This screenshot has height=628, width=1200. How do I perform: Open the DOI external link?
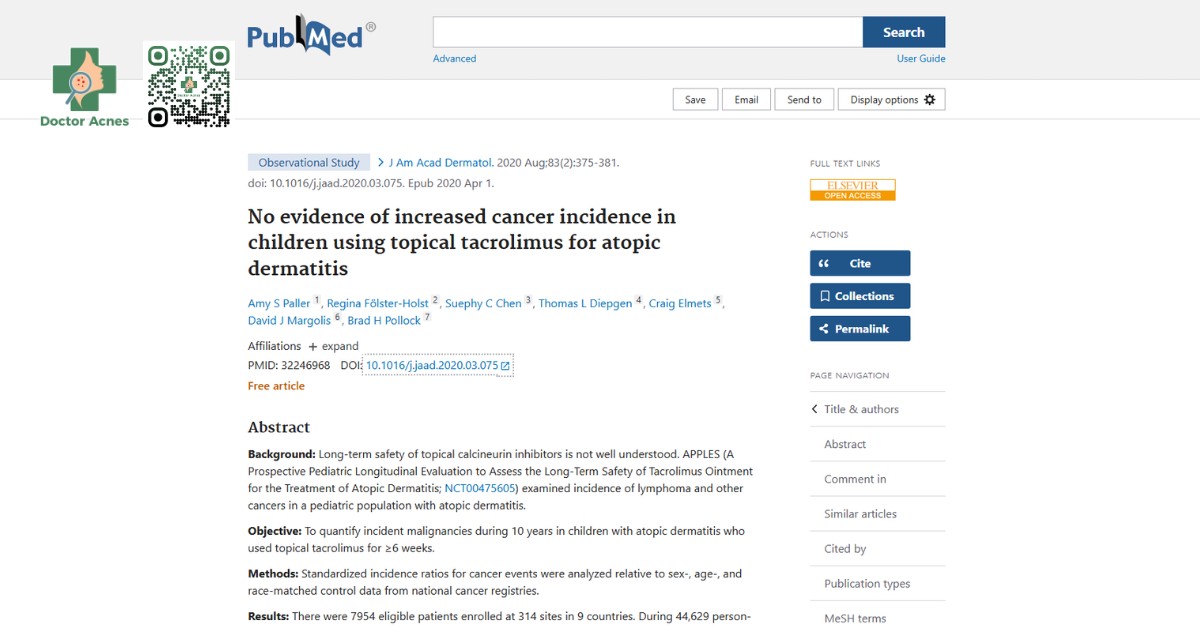tap(437, 366)
